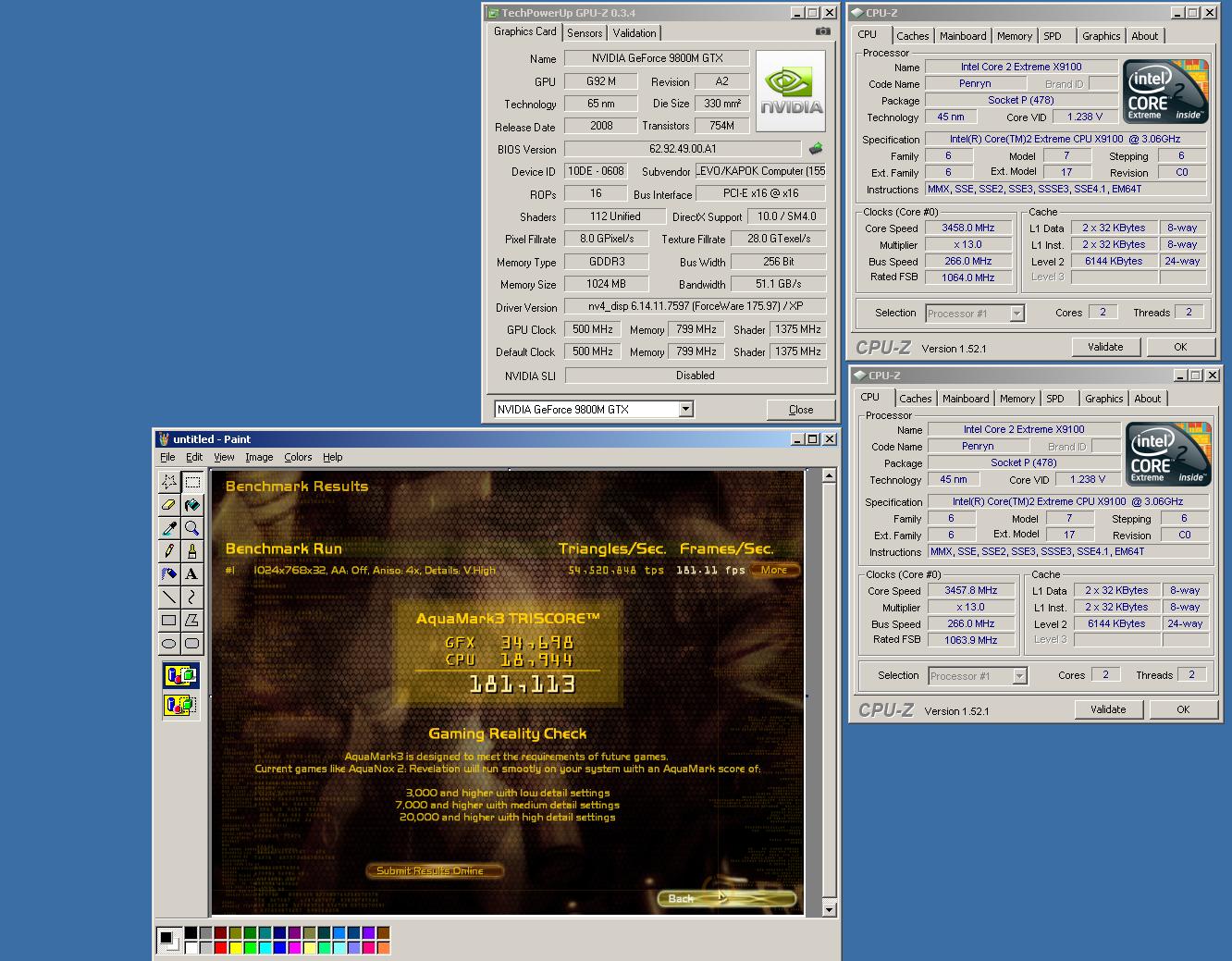This screenshot has height=961, width=1232.
Task: Switch to the Validation tab in GPU-Z
Action: [634, 33]
